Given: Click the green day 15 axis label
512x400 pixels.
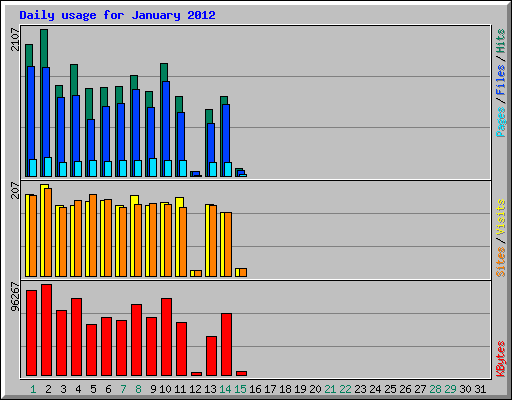Looking at the screenshot, I should coord(240,389).
